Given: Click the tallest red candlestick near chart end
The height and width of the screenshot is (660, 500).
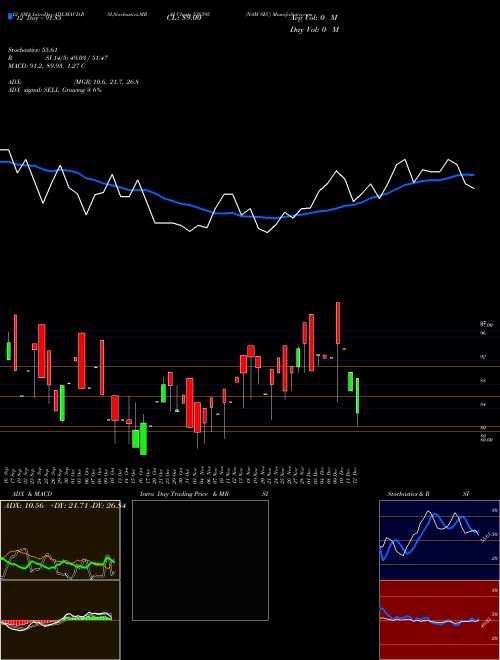Looking at the screenshot, I should pyautogui.click(x=338, y=323).
